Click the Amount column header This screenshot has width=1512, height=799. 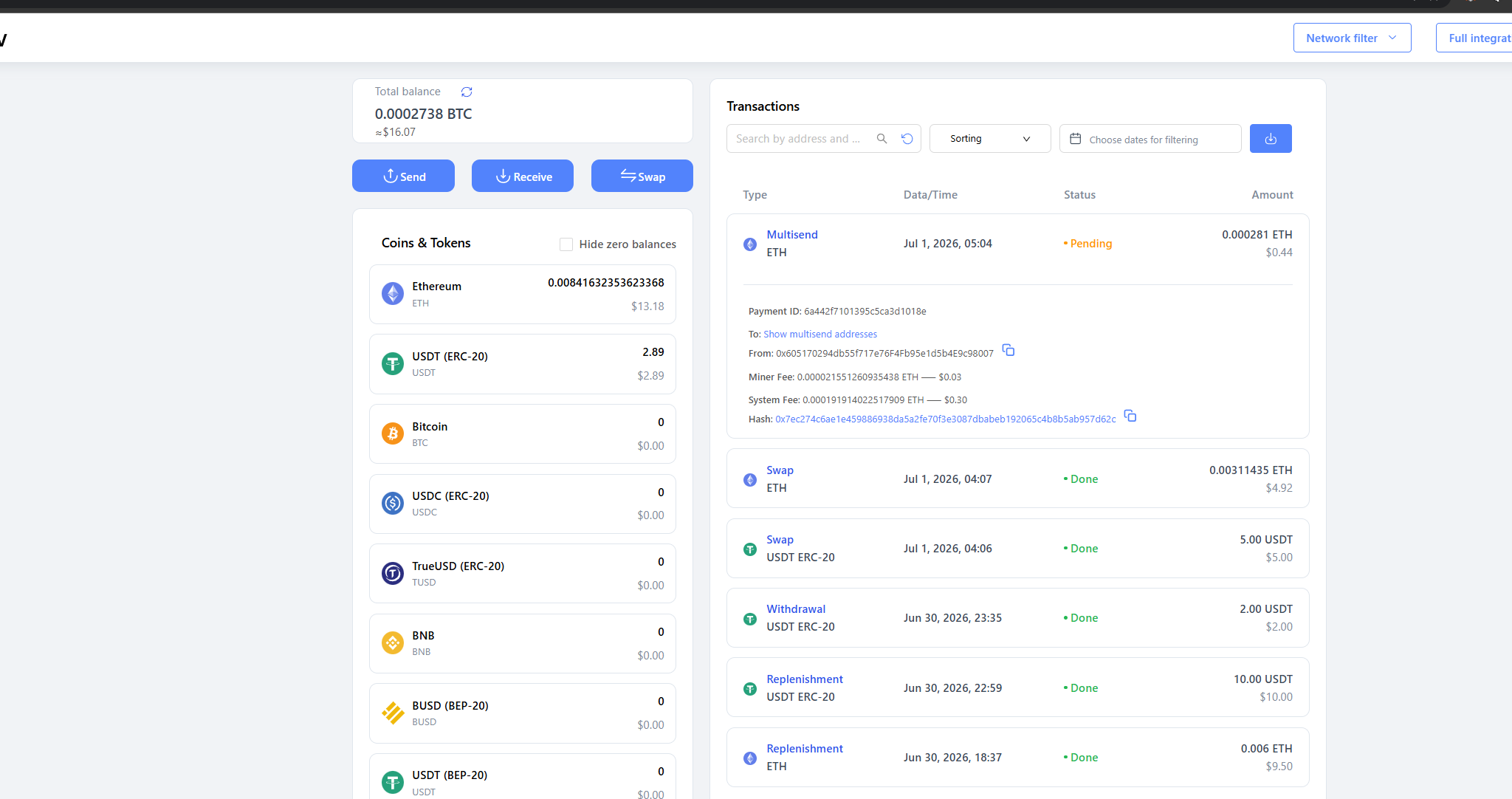(x=1272, y=194)
